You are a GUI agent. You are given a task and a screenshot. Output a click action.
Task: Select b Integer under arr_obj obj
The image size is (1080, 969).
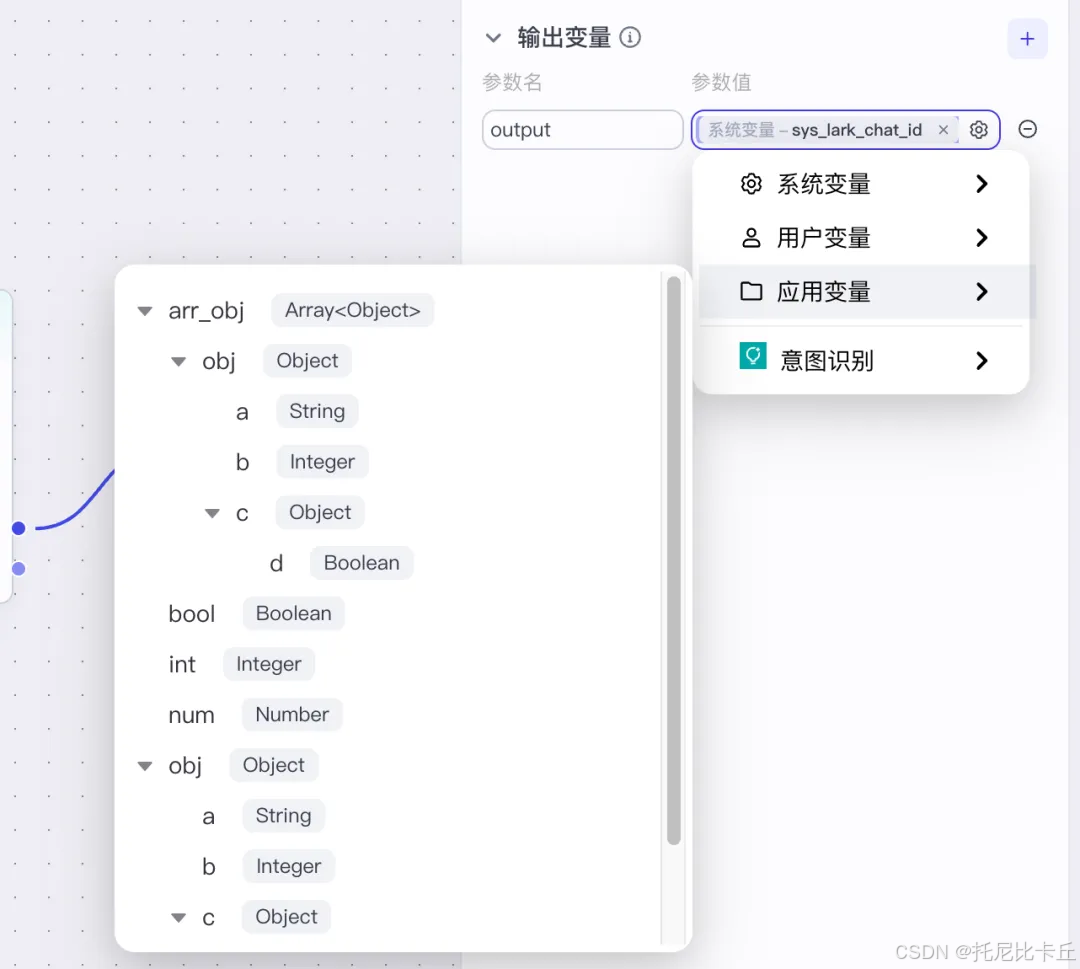(301, 462)
